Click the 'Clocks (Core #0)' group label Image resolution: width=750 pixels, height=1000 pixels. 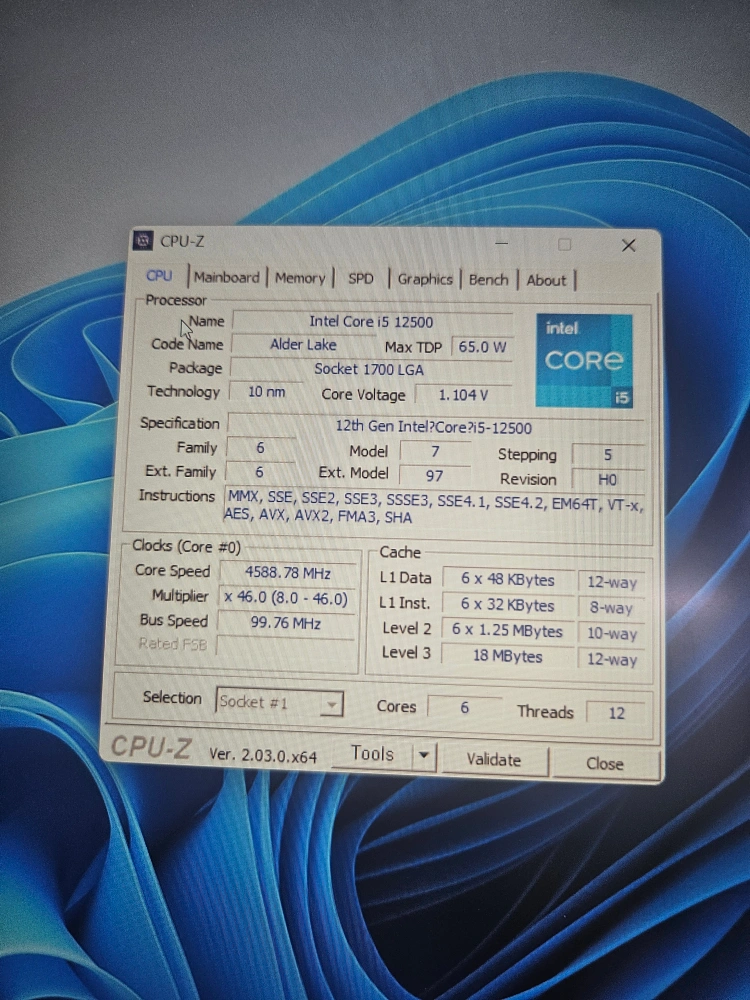(186, 547)
